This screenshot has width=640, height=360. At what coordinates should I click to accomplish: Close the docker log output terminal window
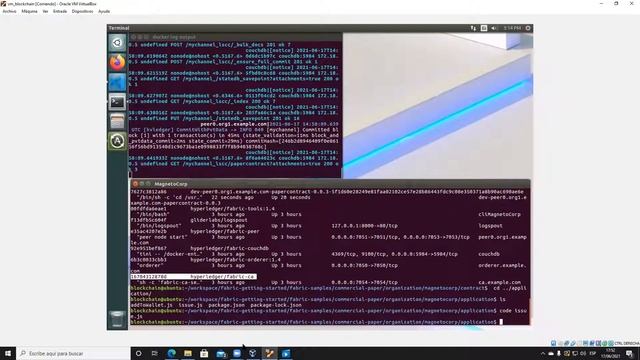point(133,37)
